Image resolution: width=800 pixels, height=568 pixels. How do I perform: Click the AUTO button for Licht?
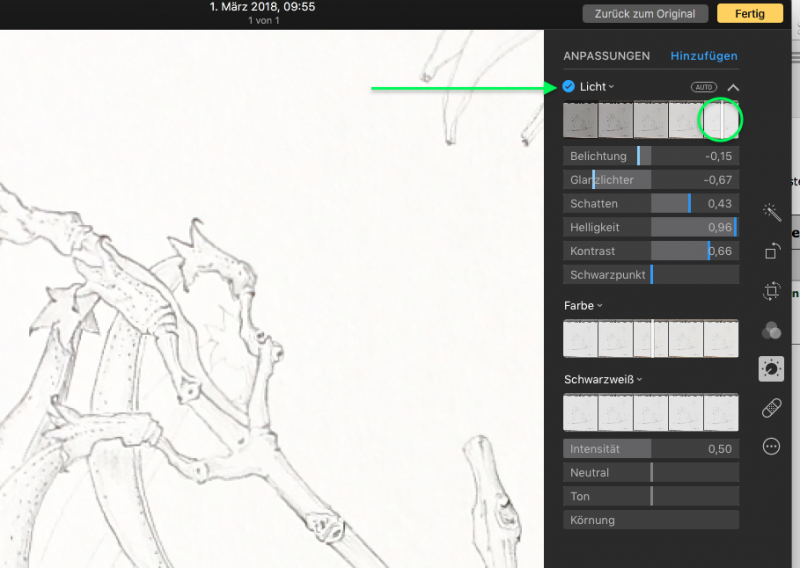point(704,87)
